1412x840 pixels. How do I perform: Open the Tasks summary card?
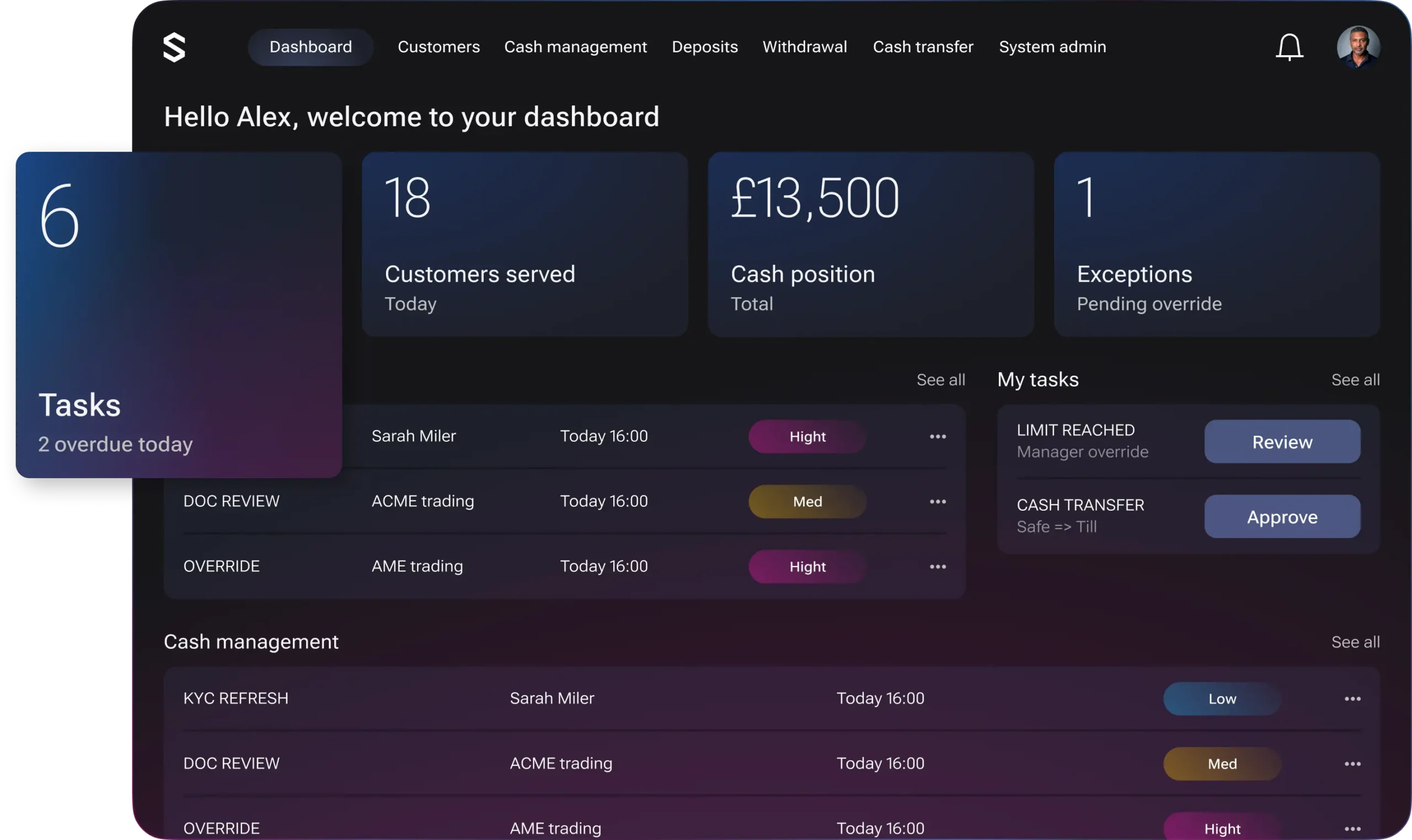pyautogui.click(x=178, y=315)
